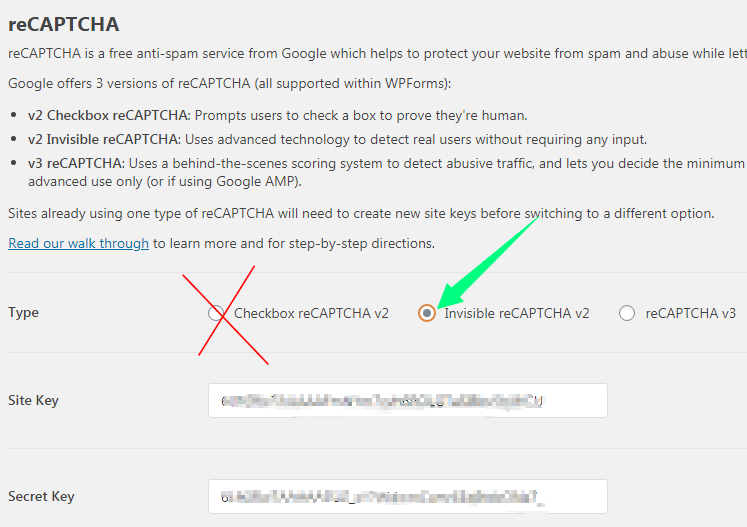The width and height of the screenshot is (747, 527).
Task: Click the 'Sites already using one type' notice
Action: (x=361, y=213)
